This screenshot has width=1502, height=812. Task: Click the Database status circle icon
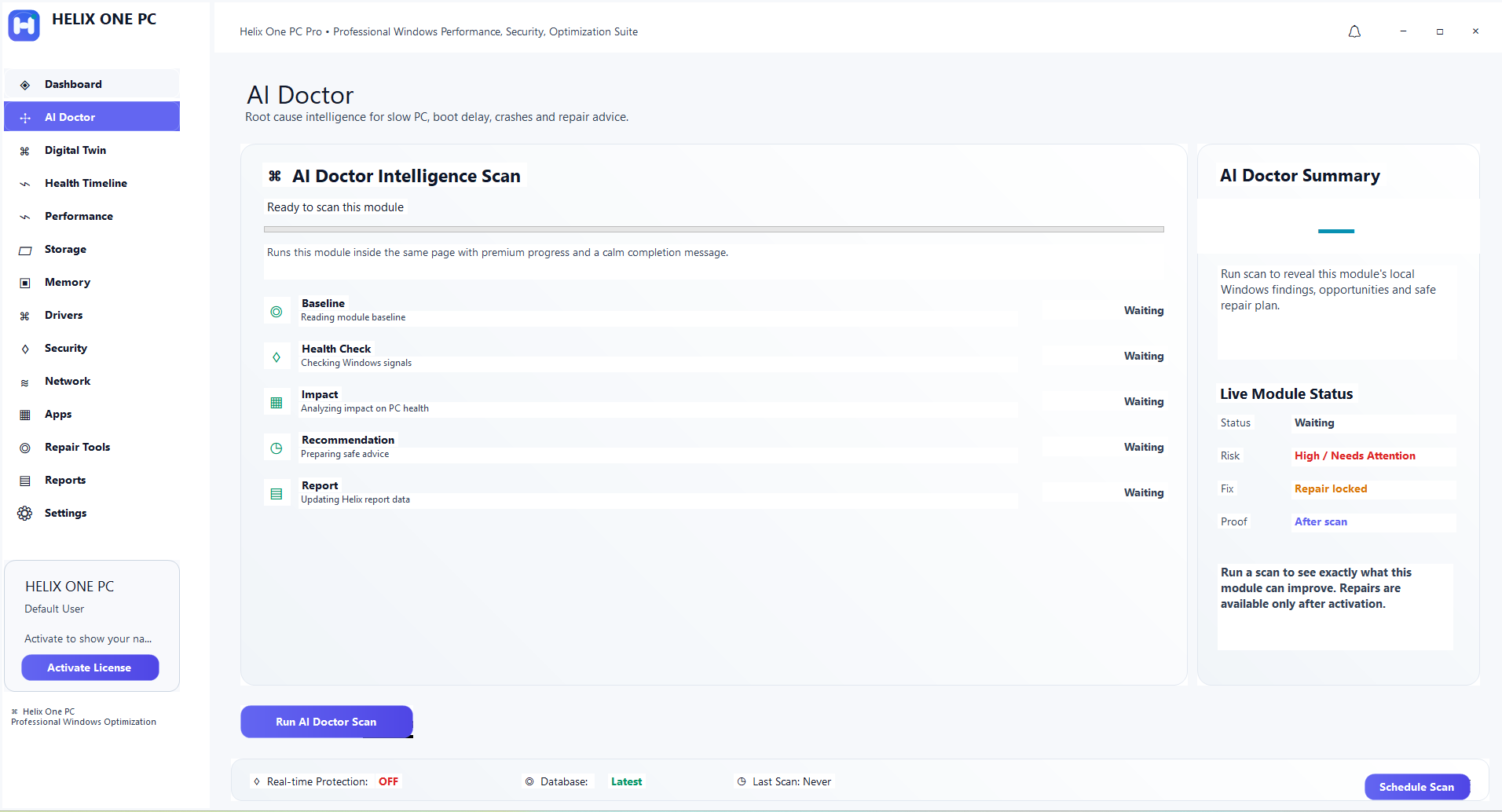(529, 781)
